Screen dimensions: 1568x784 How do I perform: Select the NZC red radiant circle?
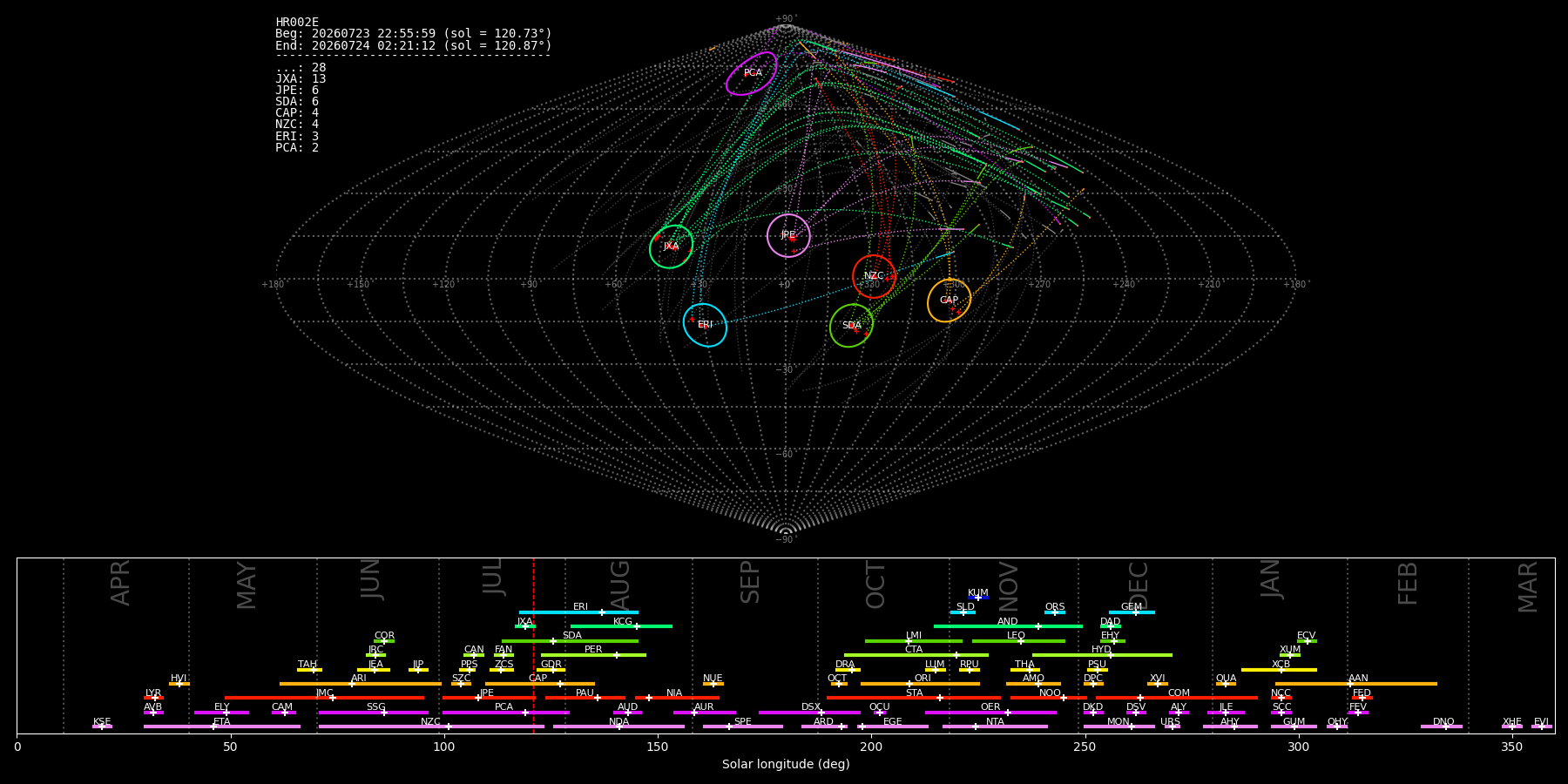tap(874, 276)
